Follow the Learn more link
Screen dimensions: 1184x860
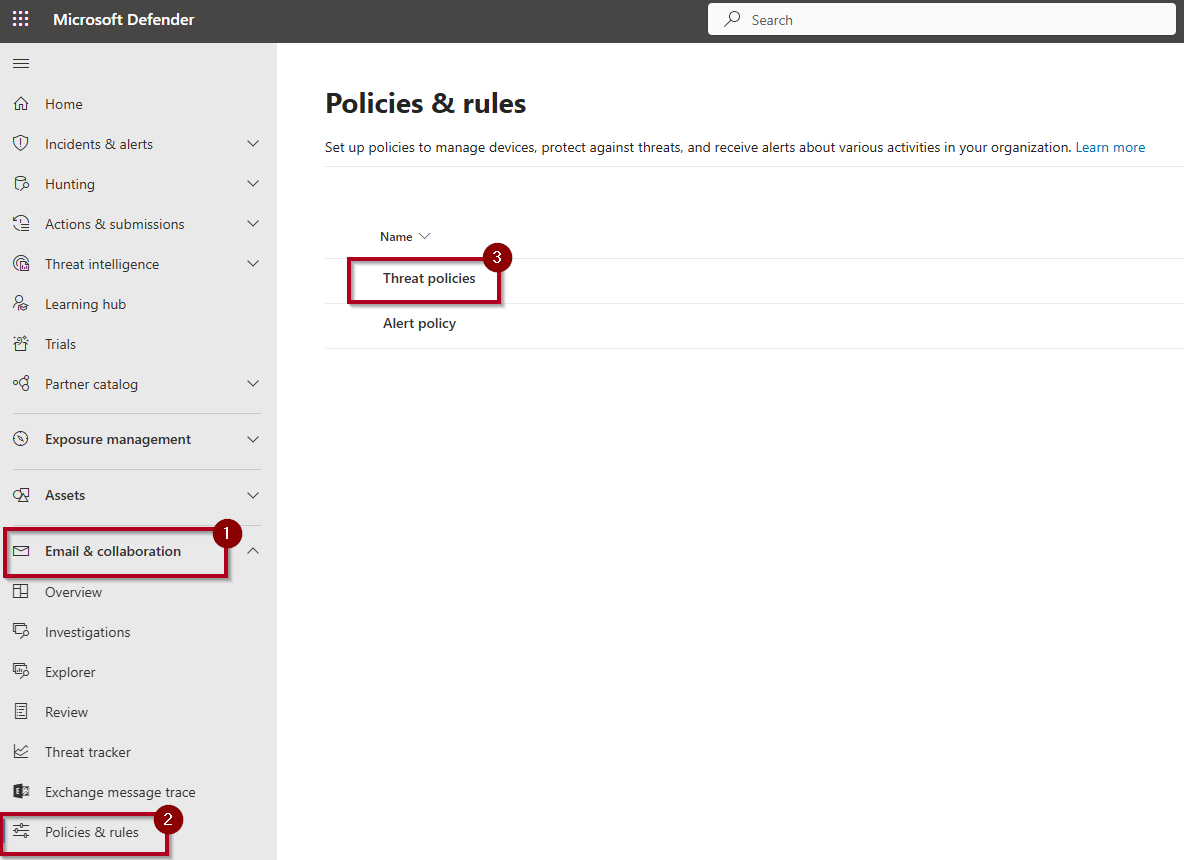[x=1110, y=147]
